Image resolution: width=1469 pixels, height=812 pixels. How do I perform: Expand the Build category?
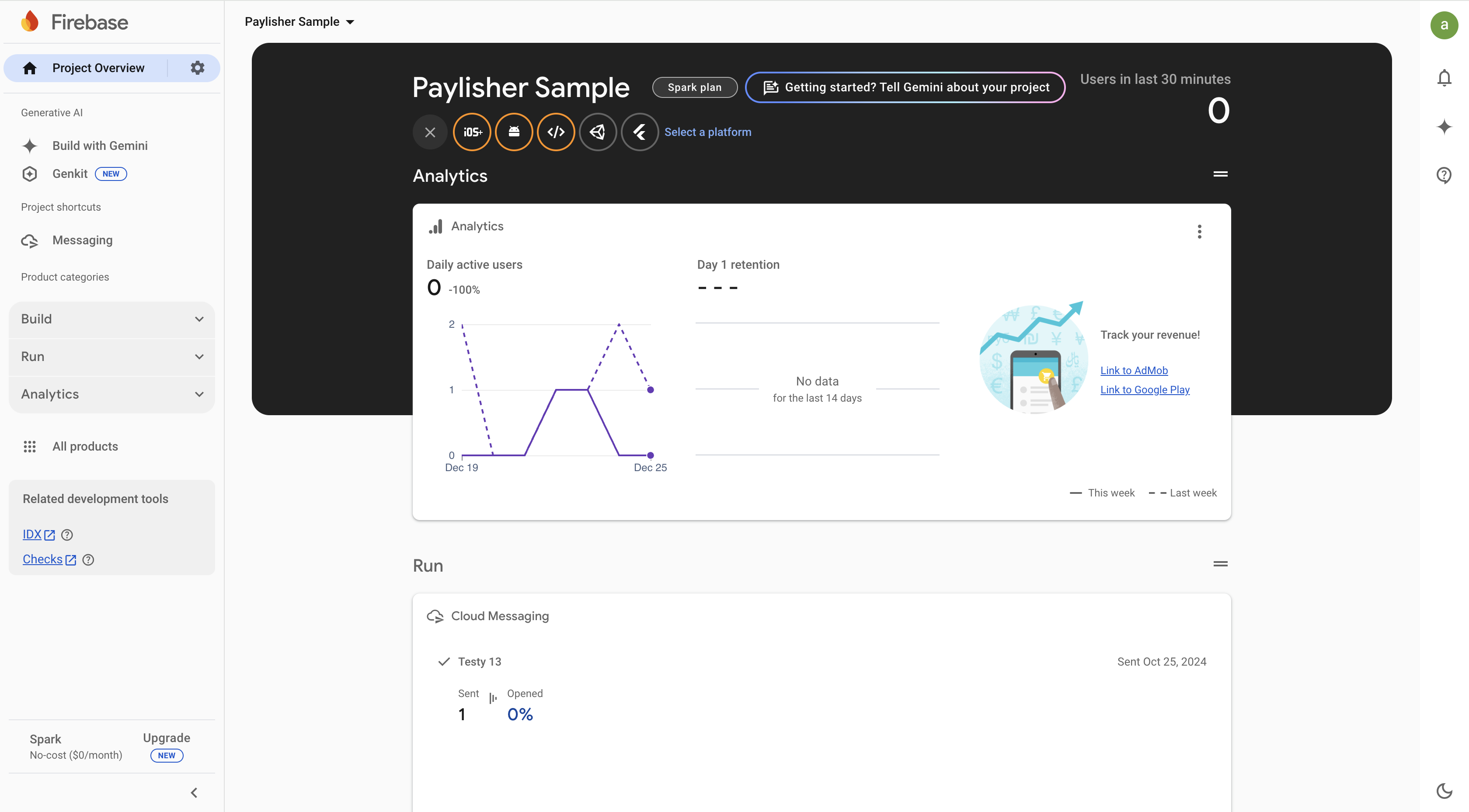[112, 319]
